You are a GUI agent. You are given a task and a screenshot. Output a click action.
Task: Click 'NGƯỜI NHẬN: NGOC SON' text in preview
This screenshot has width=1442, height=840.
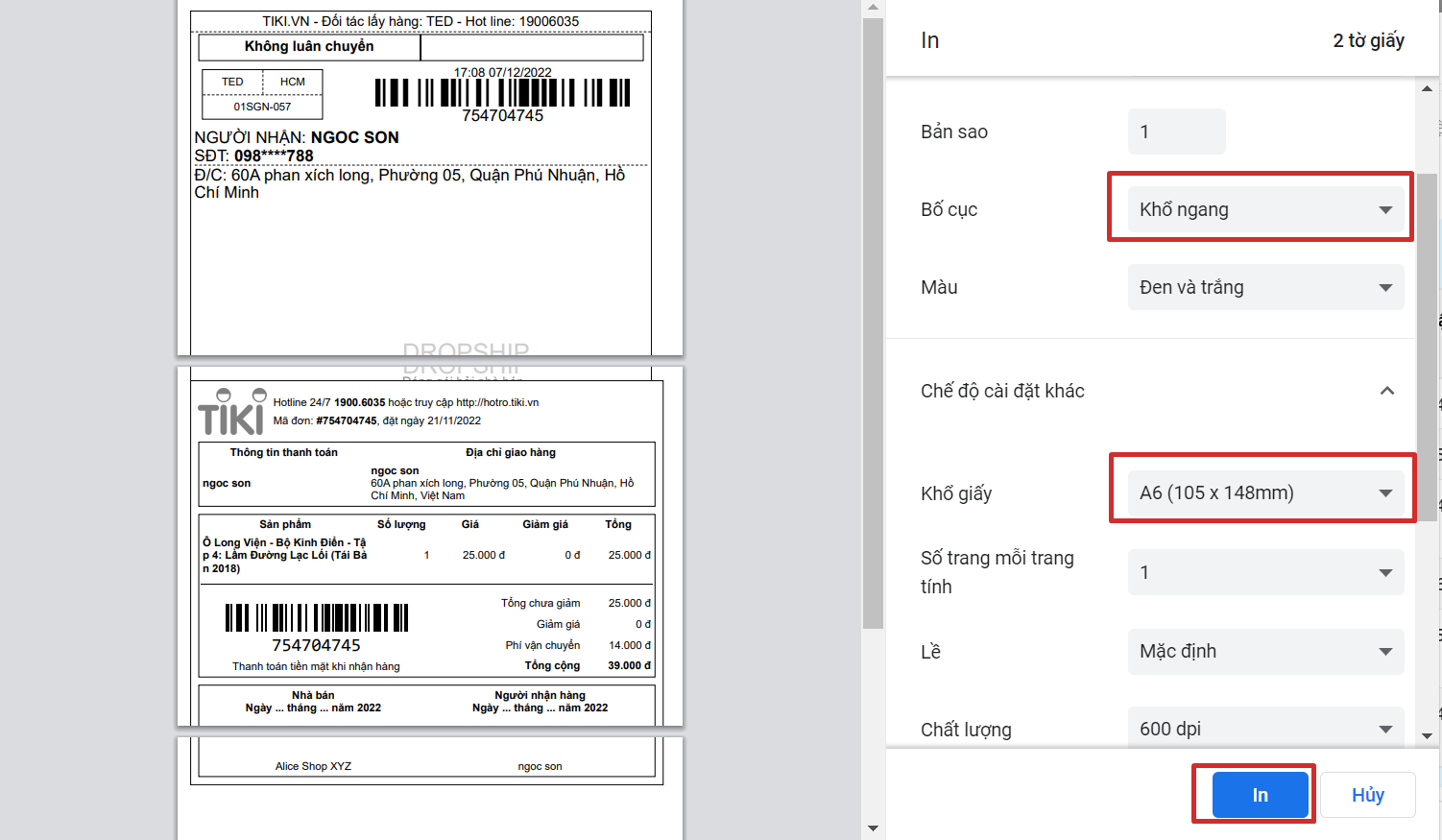coord(297,137)
